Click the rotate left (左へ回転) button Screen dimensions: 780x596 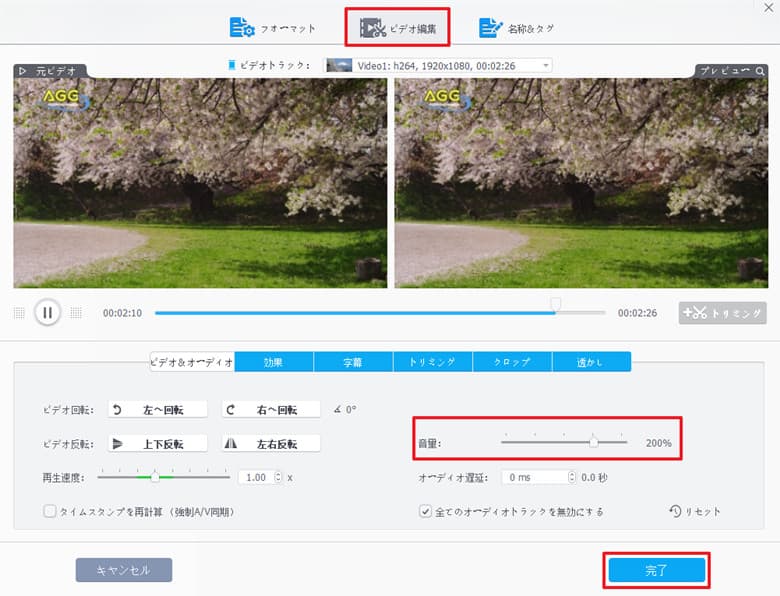pyautogui.click(x=157, y=409)
